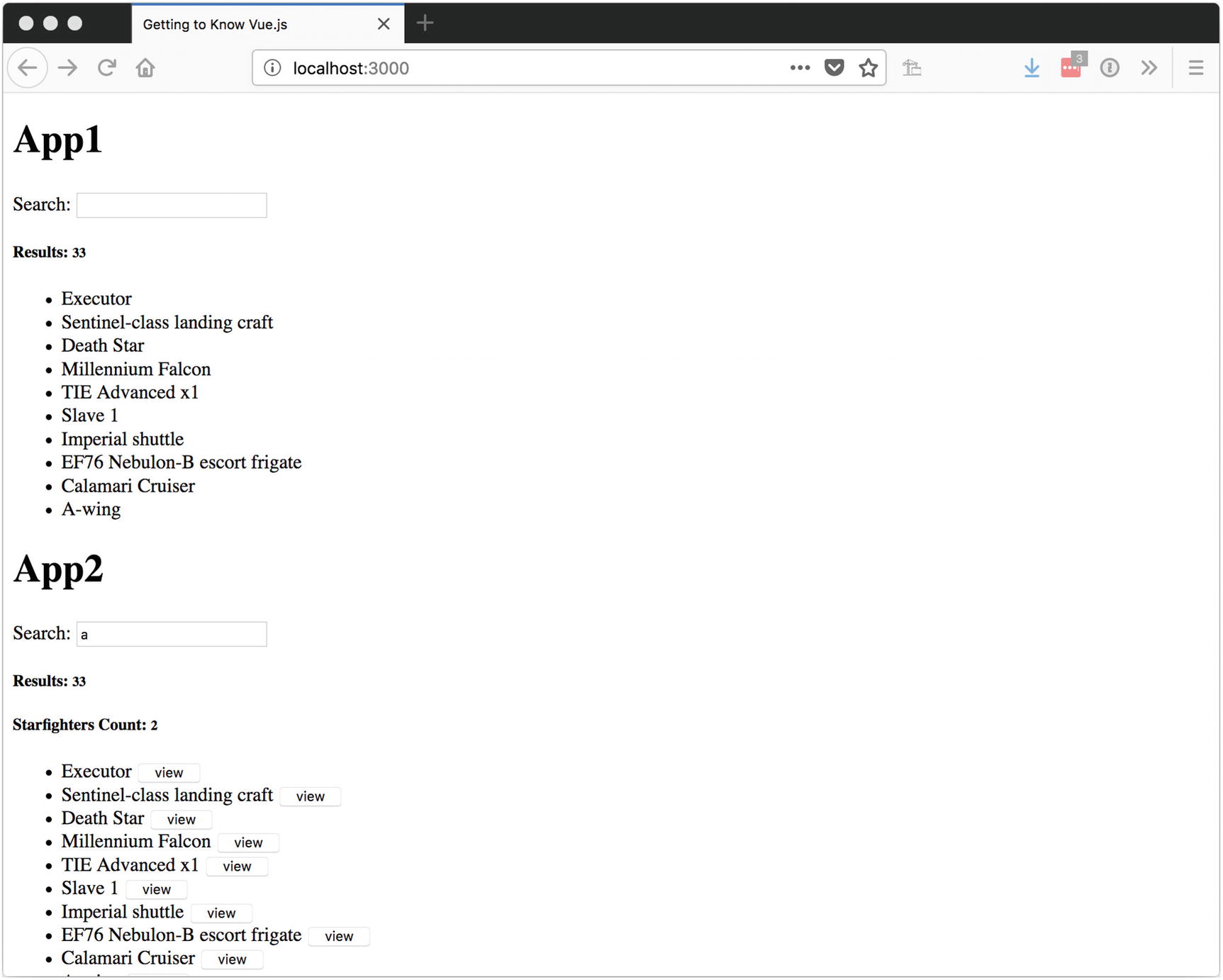Screen dimensions: 1223x980
Task: View the Slave 1 entry
Action: (157, 890)
